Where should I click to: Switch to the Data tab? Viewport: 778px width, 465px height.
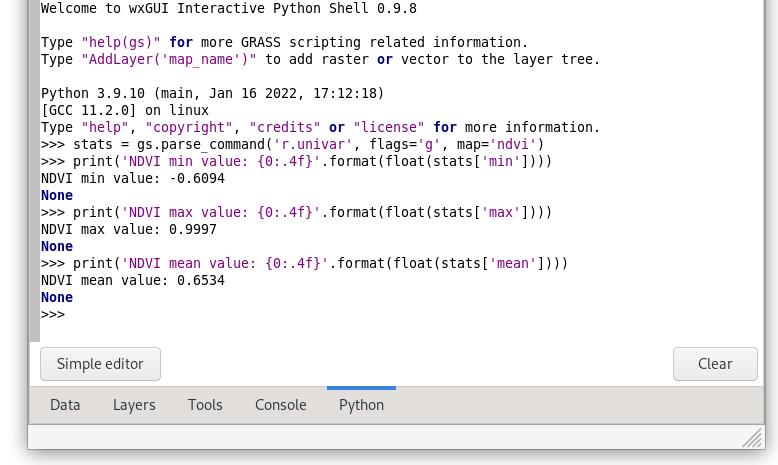(65, 405)
